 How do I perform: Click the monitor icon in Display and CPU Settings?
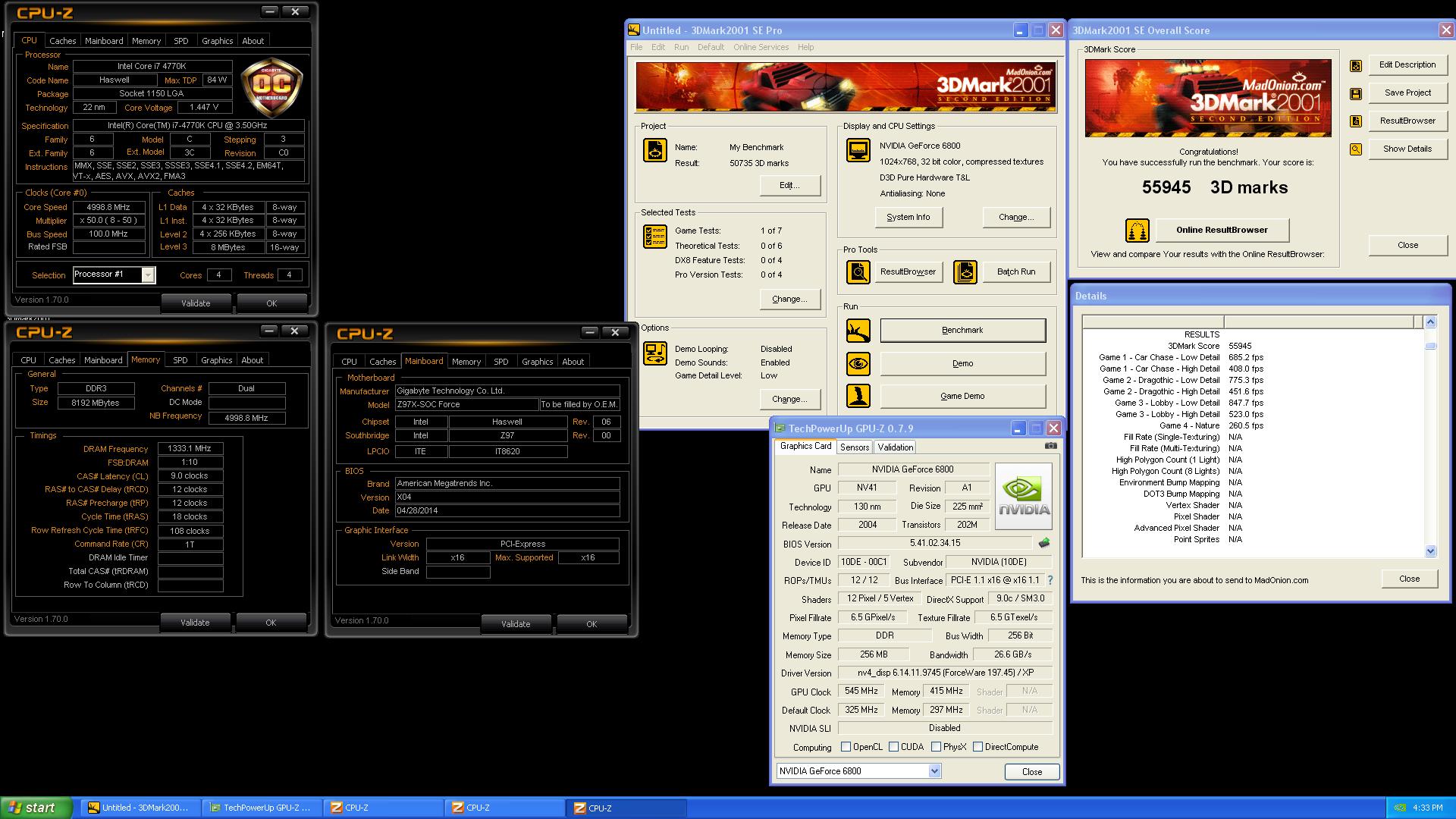(858, 150)
